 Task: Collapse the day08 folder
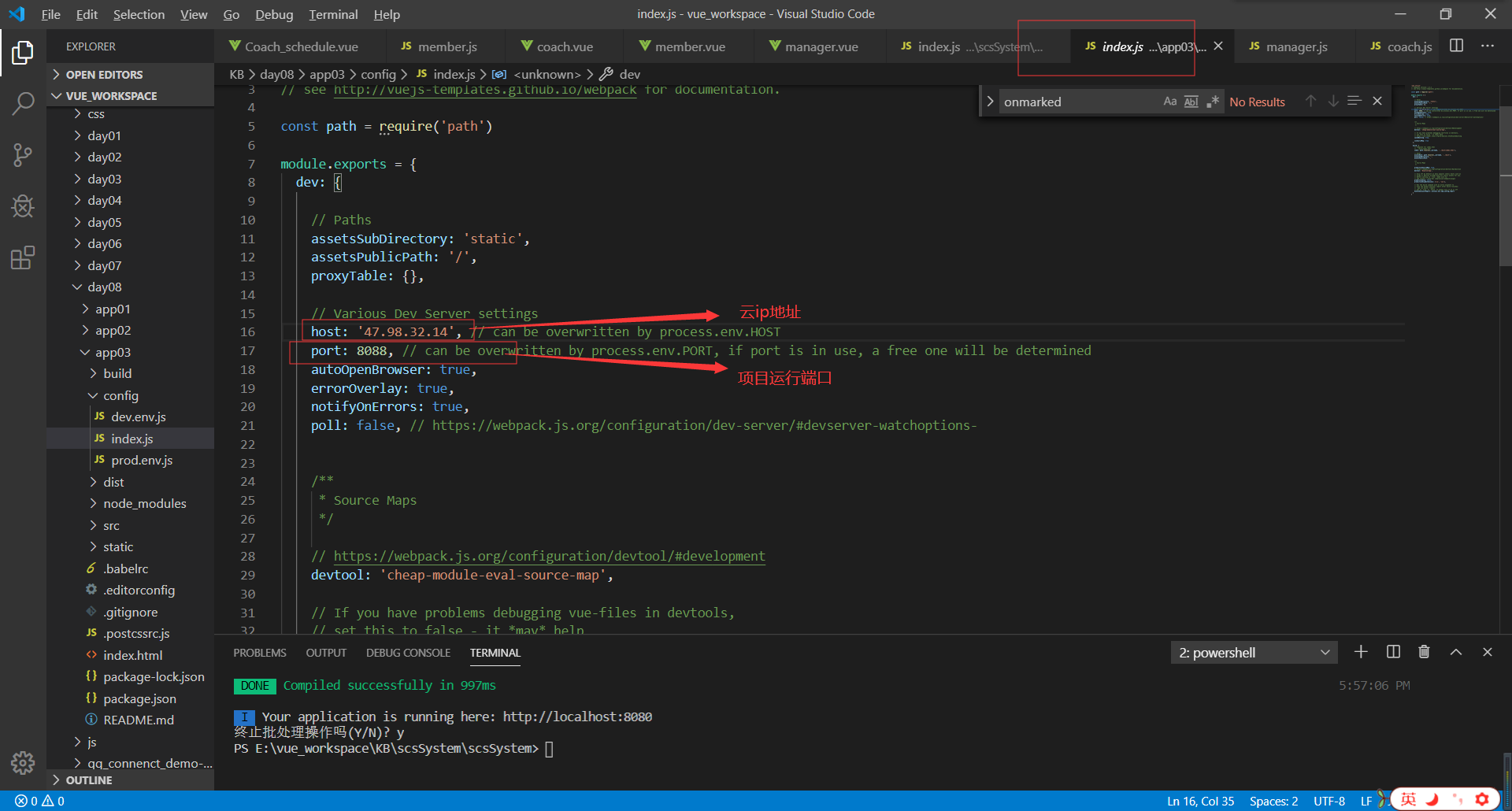pyautogui.click(x=130, y=287)
